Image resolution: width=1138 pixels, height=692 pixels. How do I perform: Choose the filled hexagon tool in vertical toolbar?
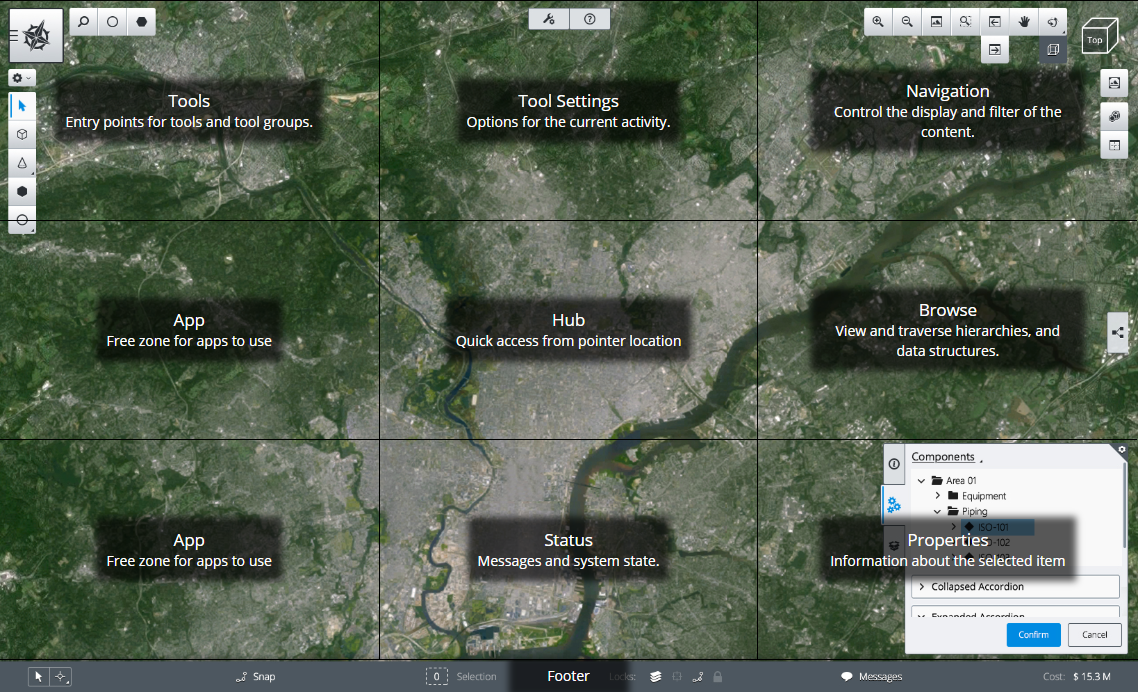(22, 192)
